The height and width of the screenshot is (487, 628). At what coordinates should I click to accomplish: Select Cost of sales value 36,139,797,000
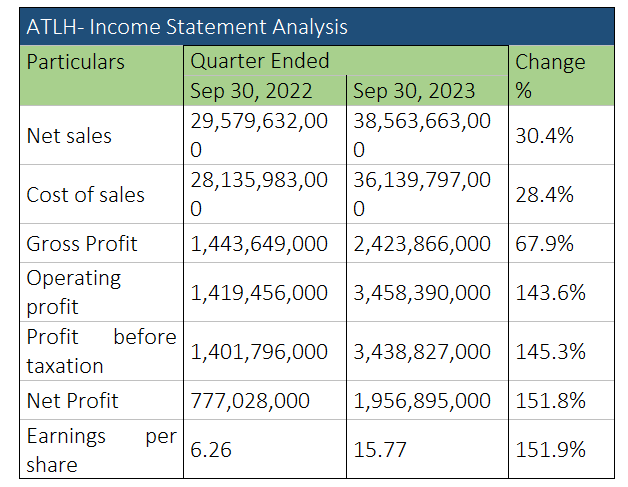[422, 194]
